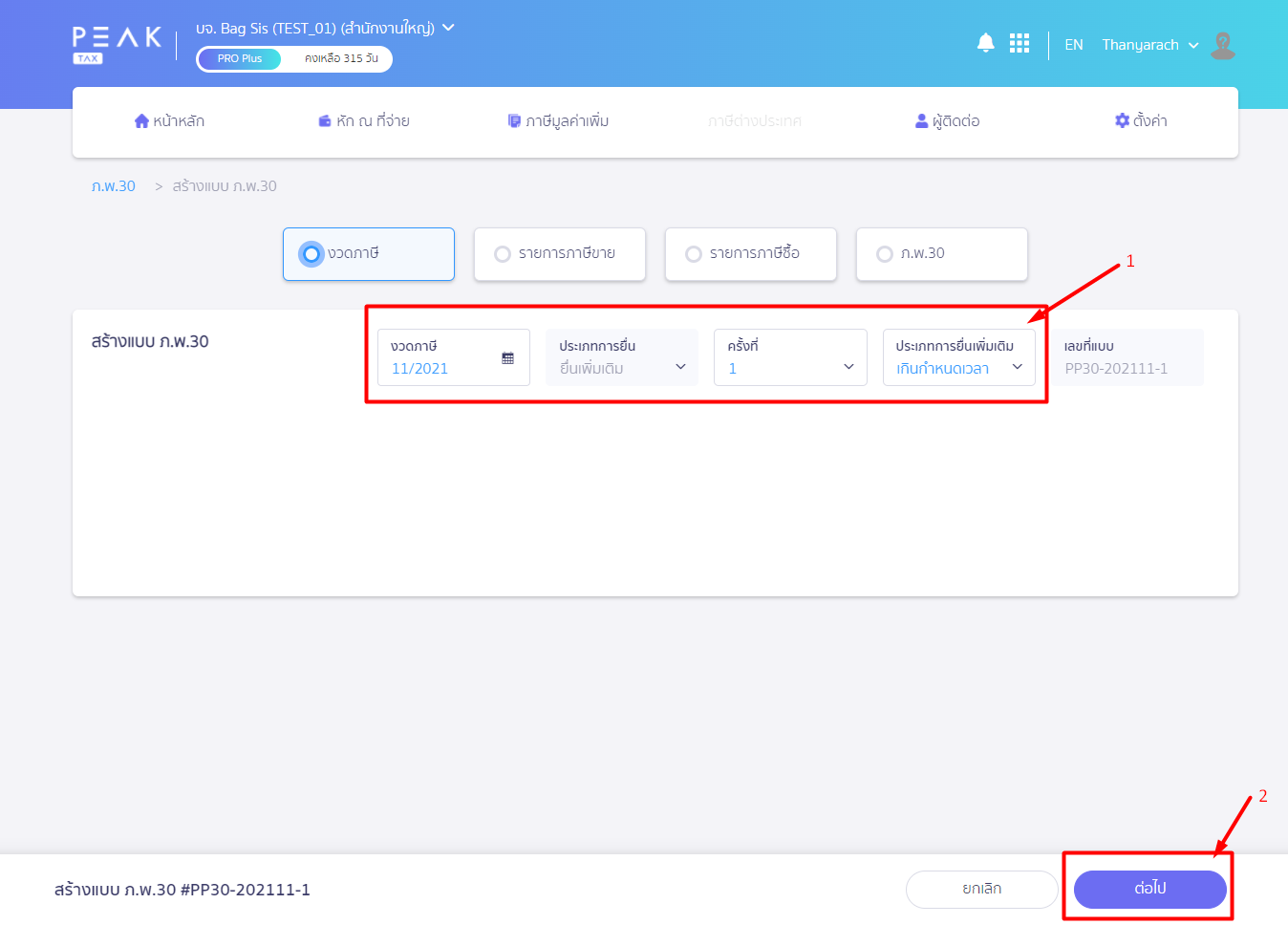The width and height of the screenshot is (1288, 925).
Task: Select the รายการภาษีขาย radio option
Action: (503, 254)
